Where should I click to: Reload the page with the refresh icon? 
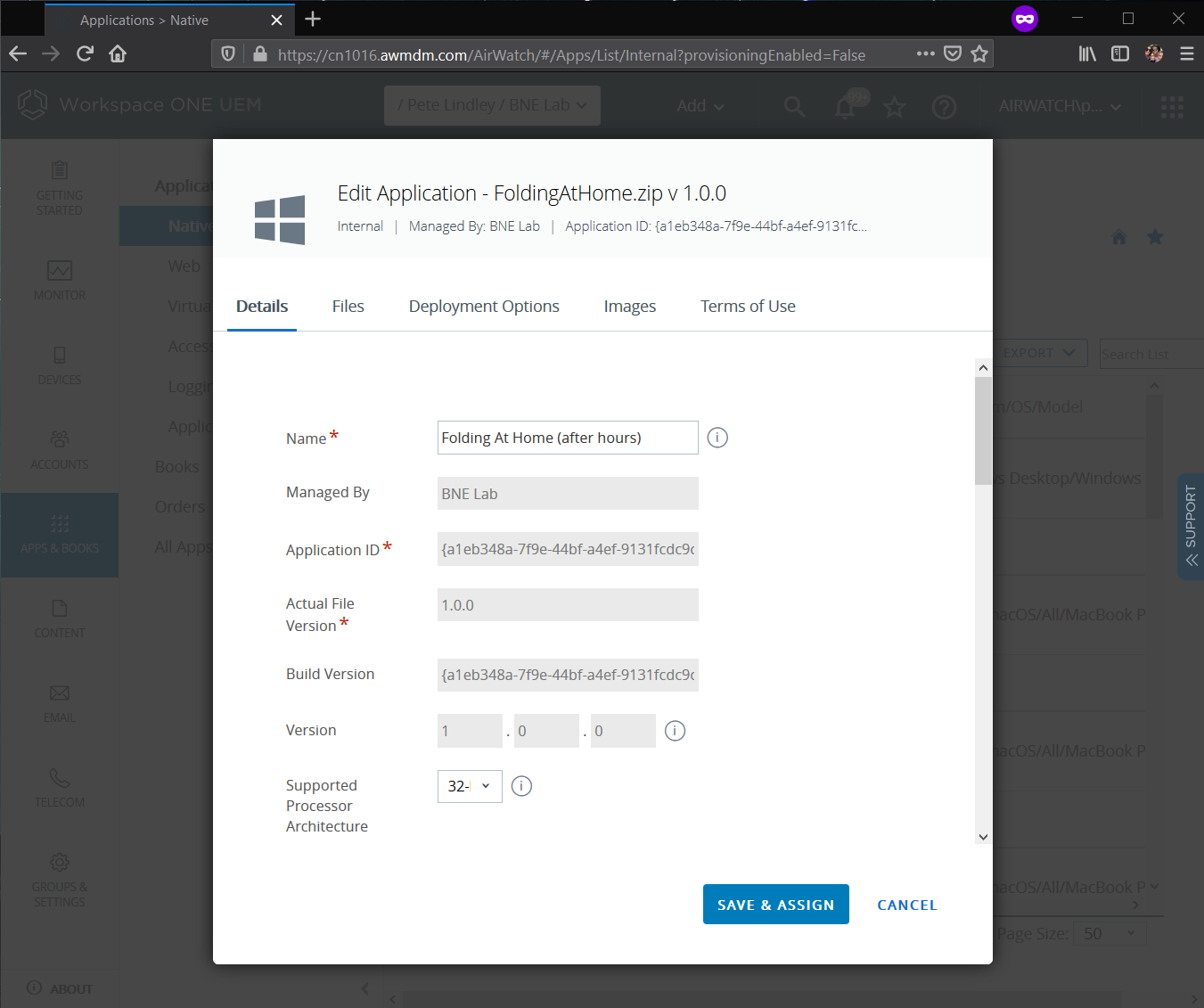coord(85,54)
